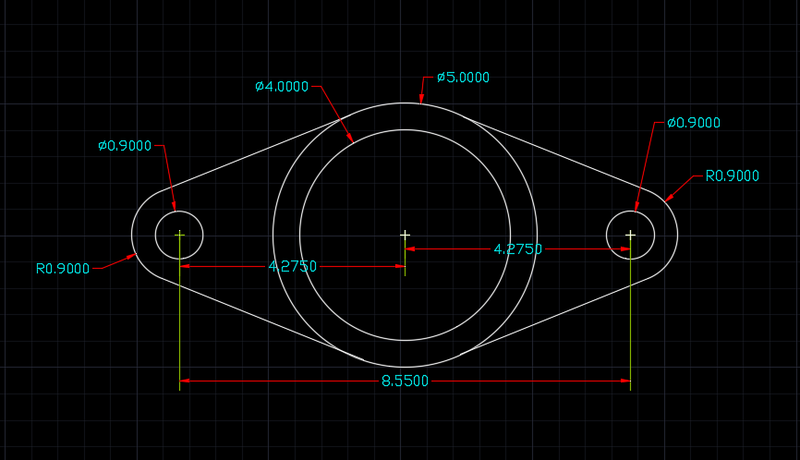800x460 pixels.
Task: Click the right 4.2750 linear dimension text
Action: point(518,249)
